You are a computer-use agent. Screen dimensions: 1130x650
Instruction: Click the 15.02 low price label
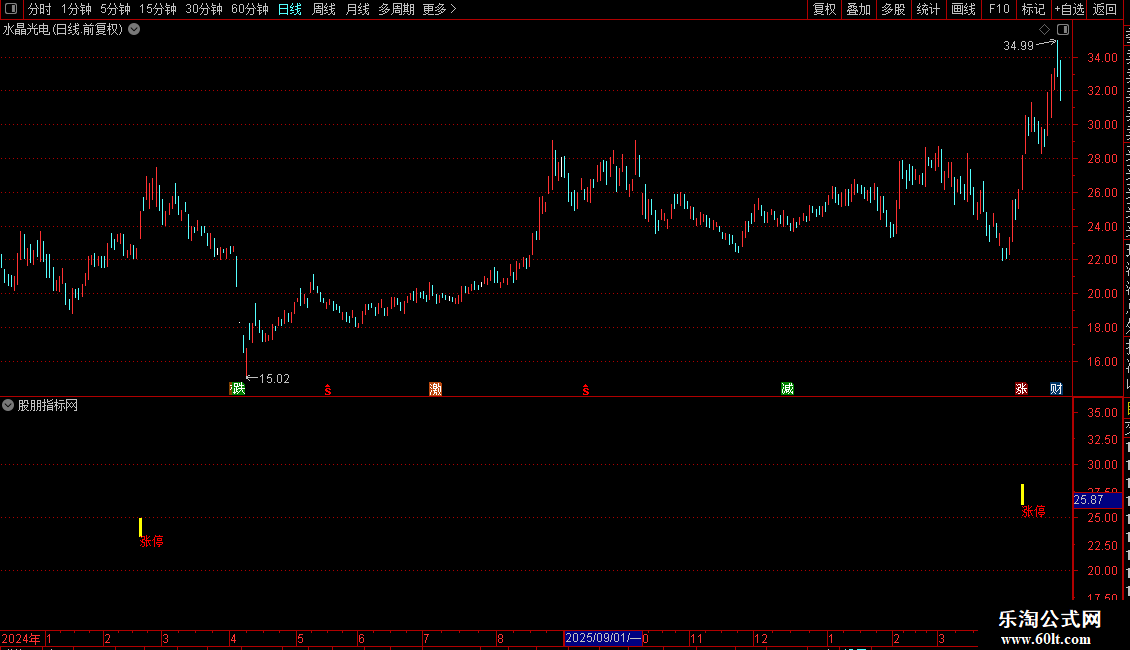(275, 379)
